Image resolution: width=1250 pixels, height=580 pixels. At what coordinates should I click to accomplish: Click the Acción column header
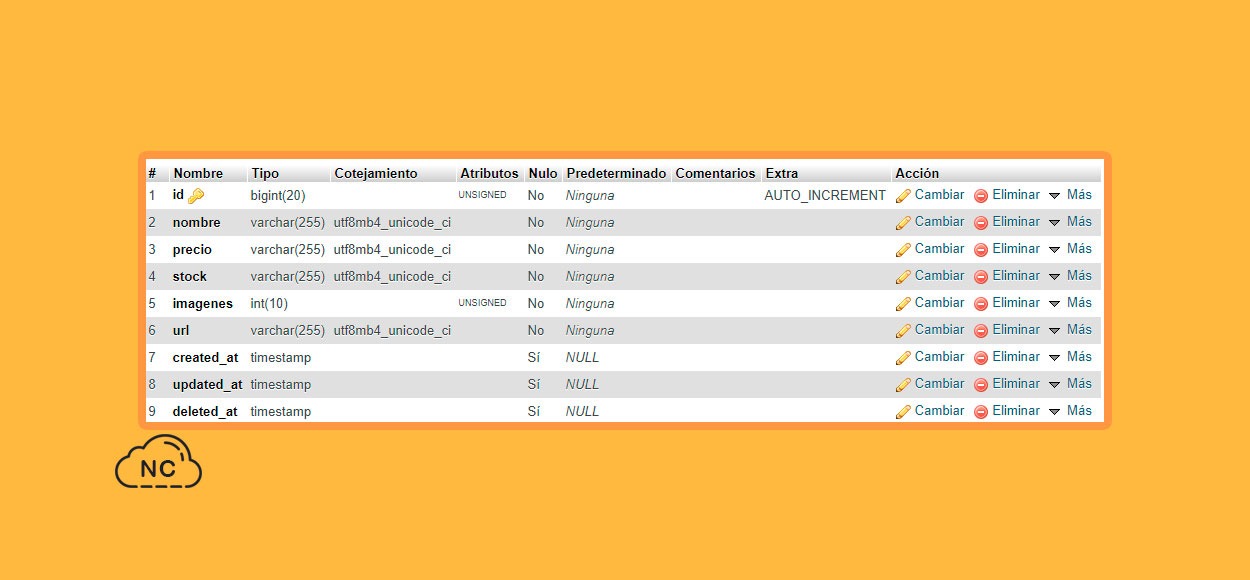(917, 173)
